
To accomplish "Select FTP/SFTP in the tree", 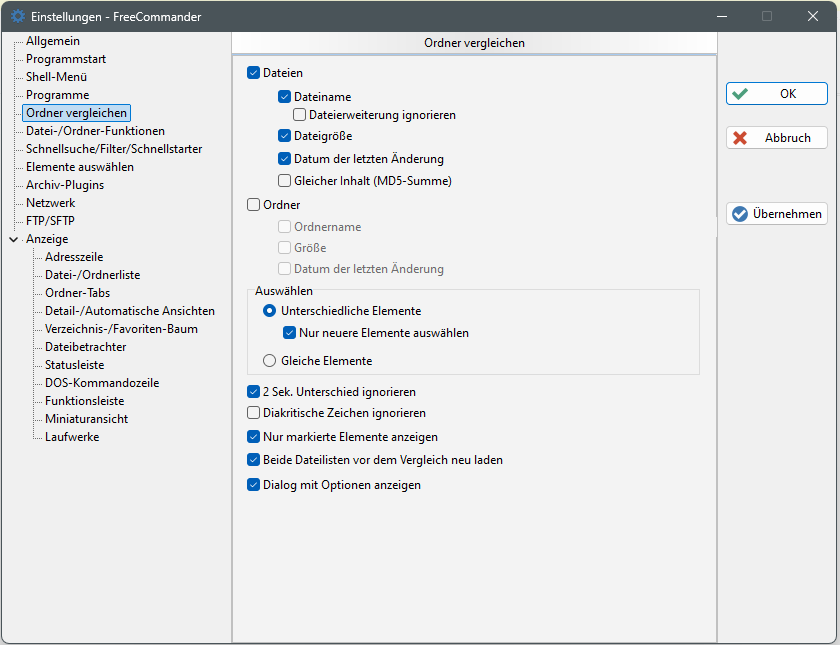I will point(50,221).
